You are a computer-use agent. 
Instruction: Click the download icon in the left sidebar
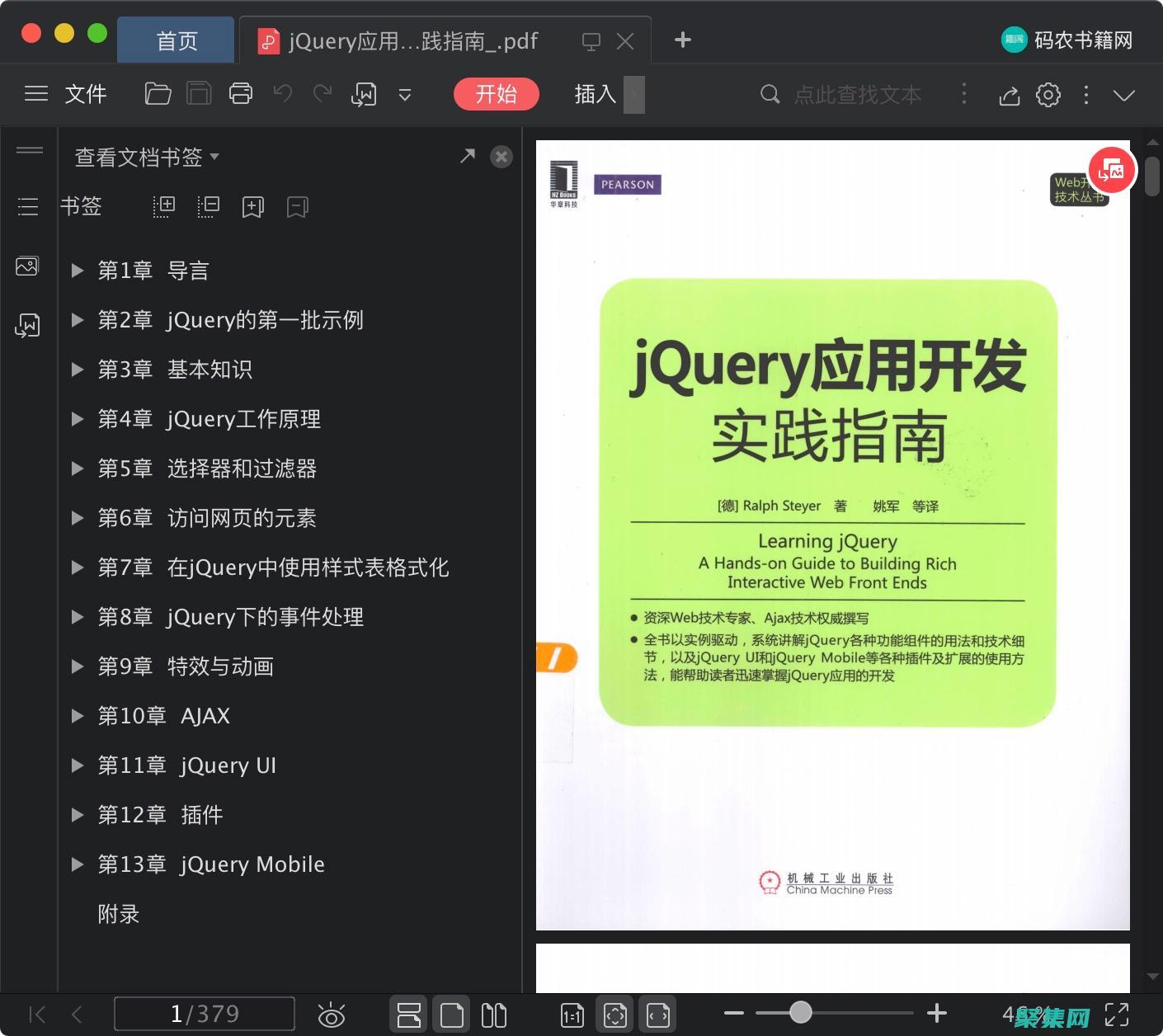point(27,325)
